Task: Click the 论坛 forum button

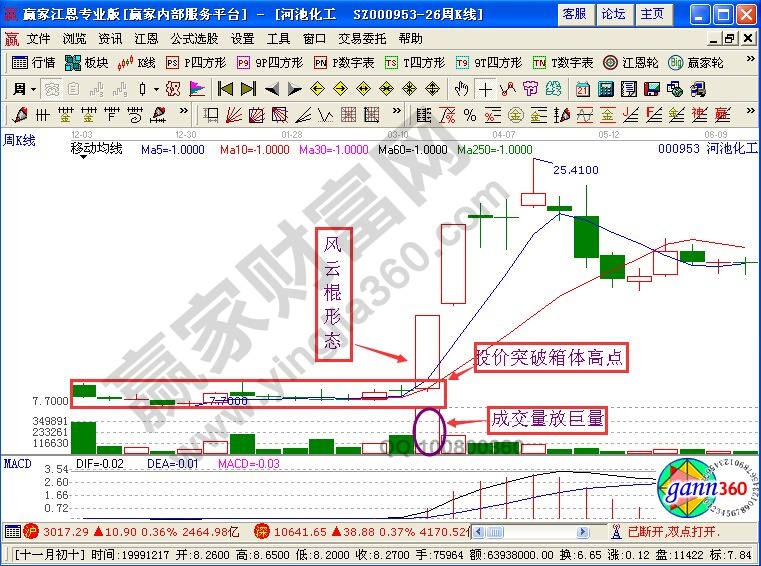Action: 613,14
